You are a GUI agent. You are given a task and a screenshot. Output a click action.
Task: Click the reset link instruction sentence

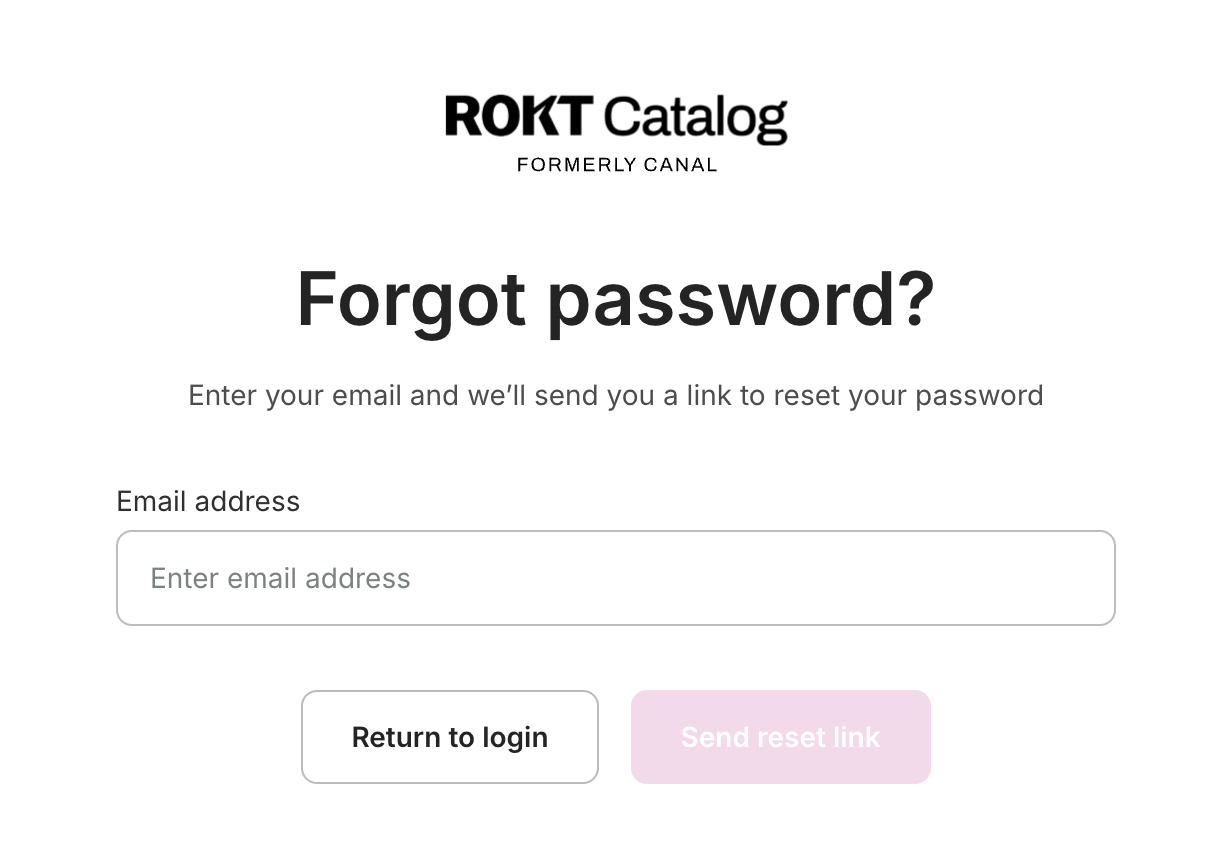[616, 395]
